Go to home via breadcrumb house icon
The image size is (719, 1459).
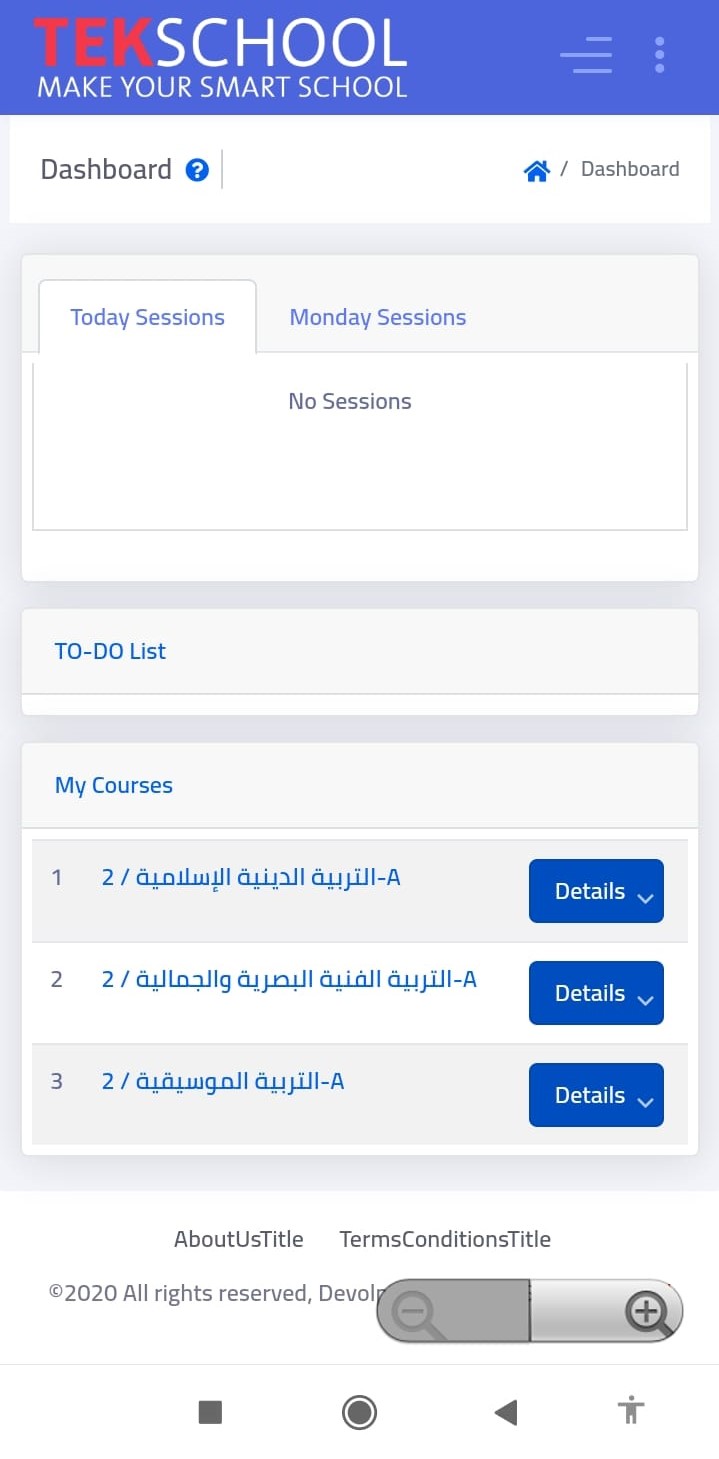click(x=537, y=171)
